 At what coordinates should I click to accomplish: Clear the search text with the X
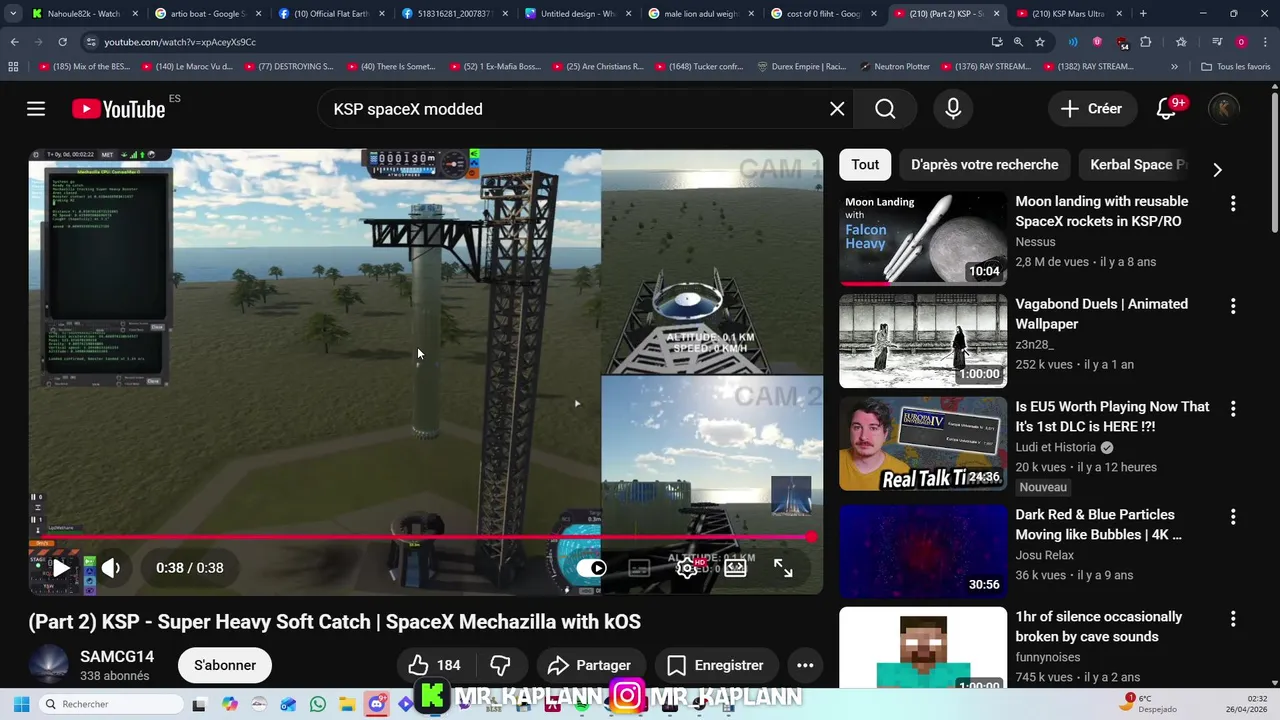coord(837,109)
